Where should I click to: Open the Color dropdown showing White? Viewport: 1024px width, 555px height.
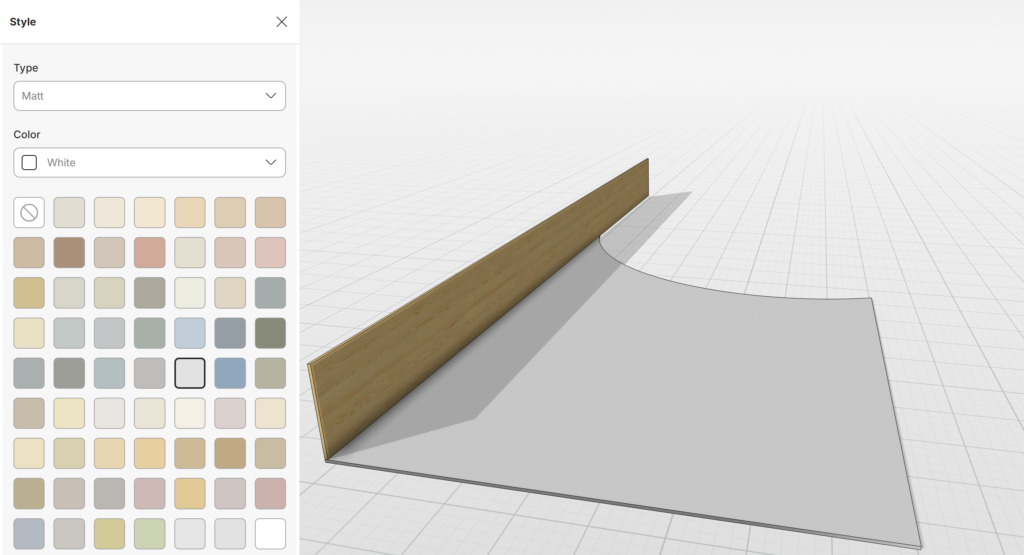point(150,163)
